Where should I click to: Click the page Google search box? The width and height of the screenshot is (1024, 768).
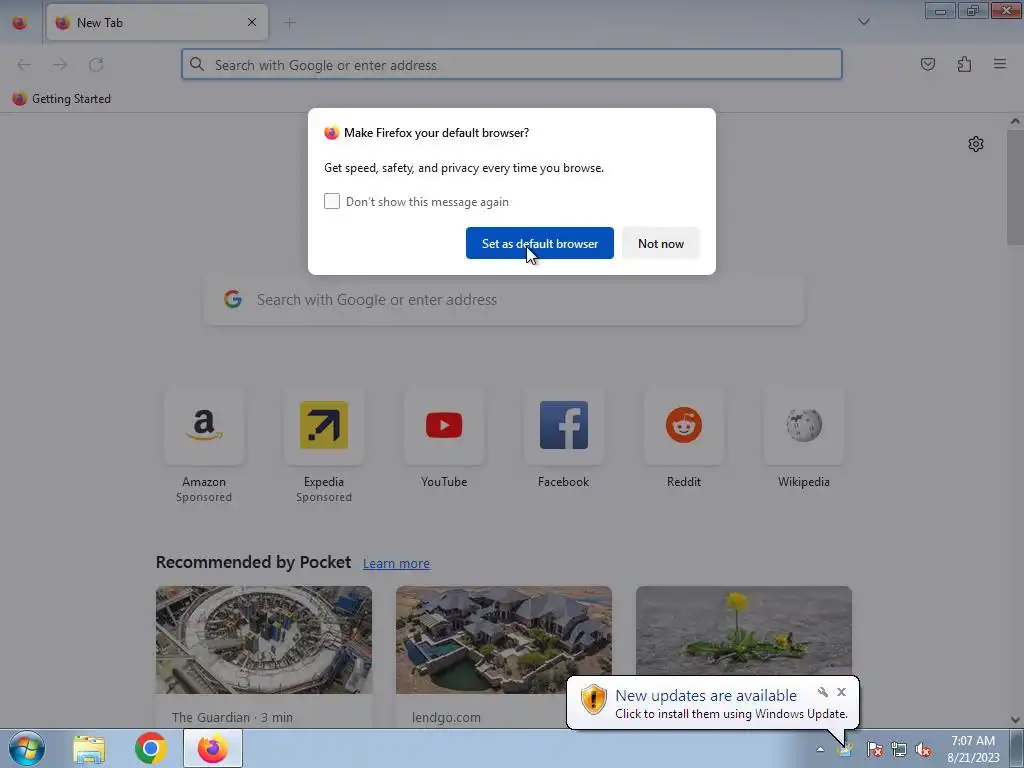504,300
